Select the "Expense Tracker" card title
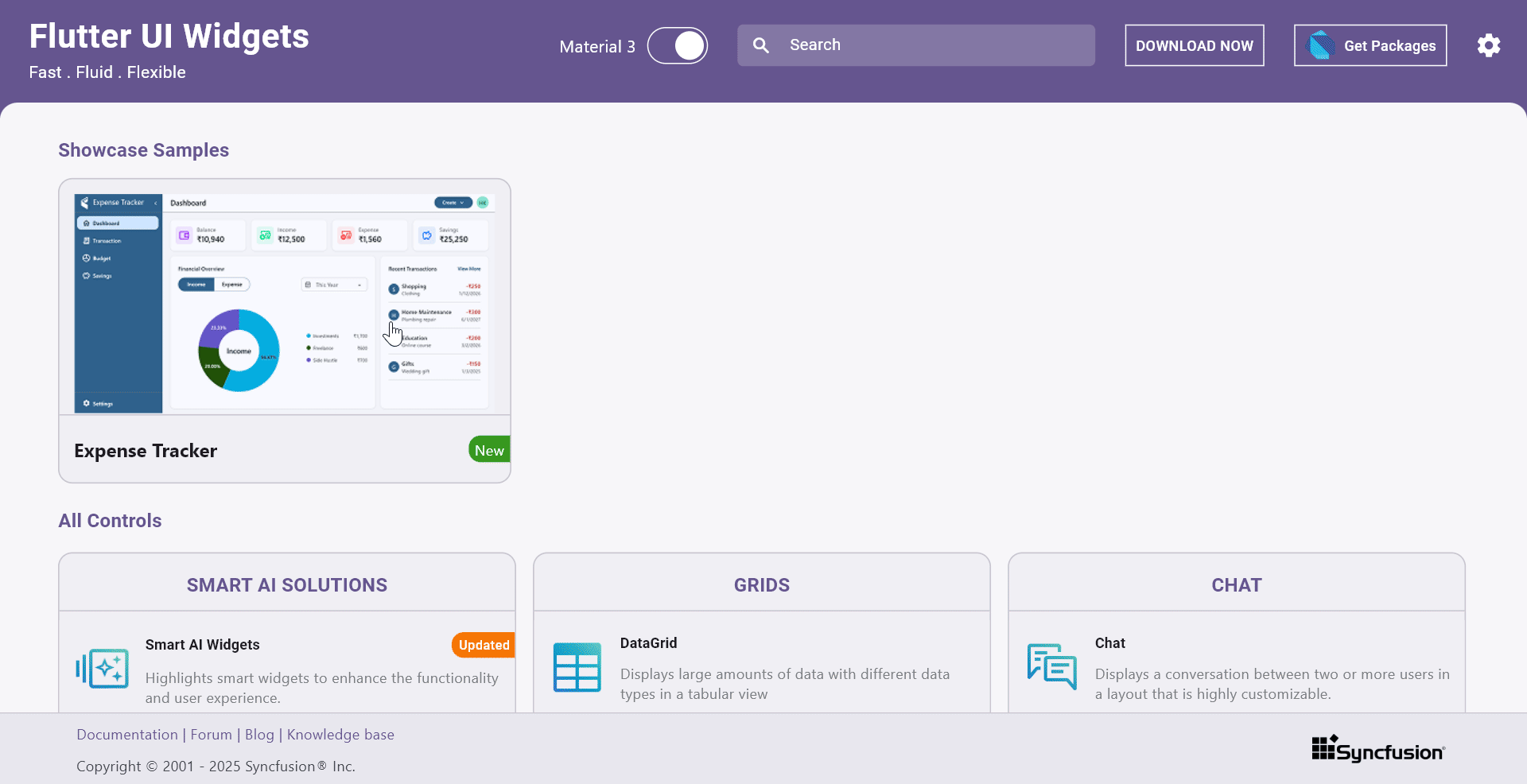This screenshot has height=784, width=1527. point(146,451)
